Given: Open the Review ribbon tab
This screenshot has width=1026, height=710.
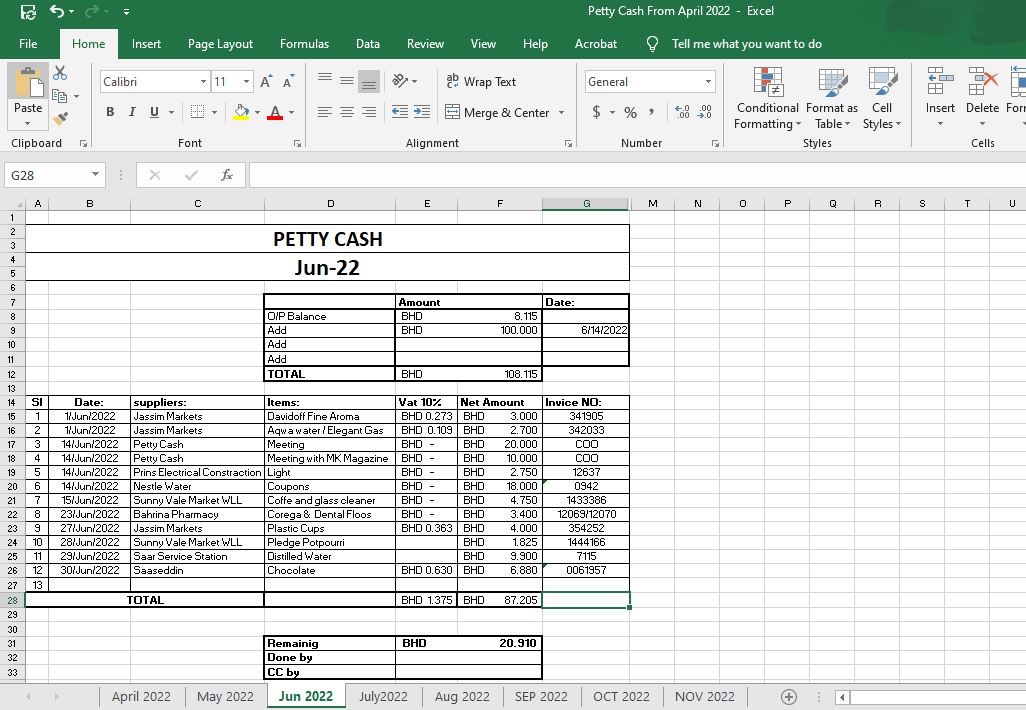Looking at the screenshot, I should 425,44.
